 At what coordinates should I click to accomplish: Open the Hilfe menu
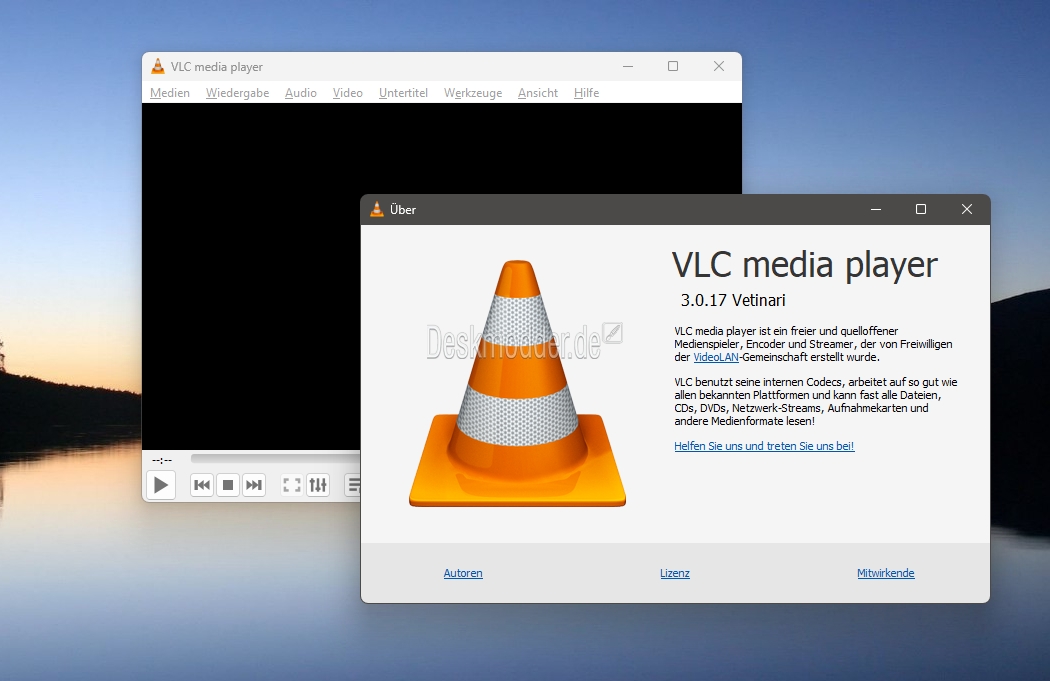[587, 93]
